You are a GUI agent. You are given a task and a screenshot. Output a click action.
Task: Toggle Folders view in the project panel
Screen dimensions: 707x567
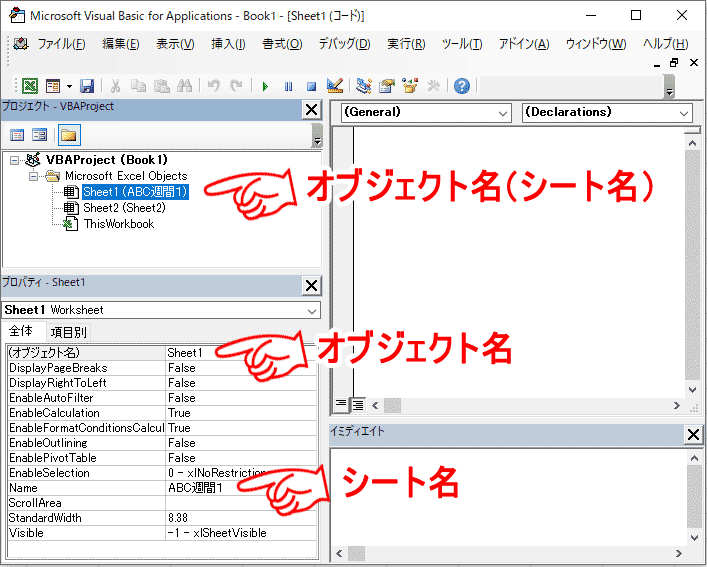pos(69,135)
